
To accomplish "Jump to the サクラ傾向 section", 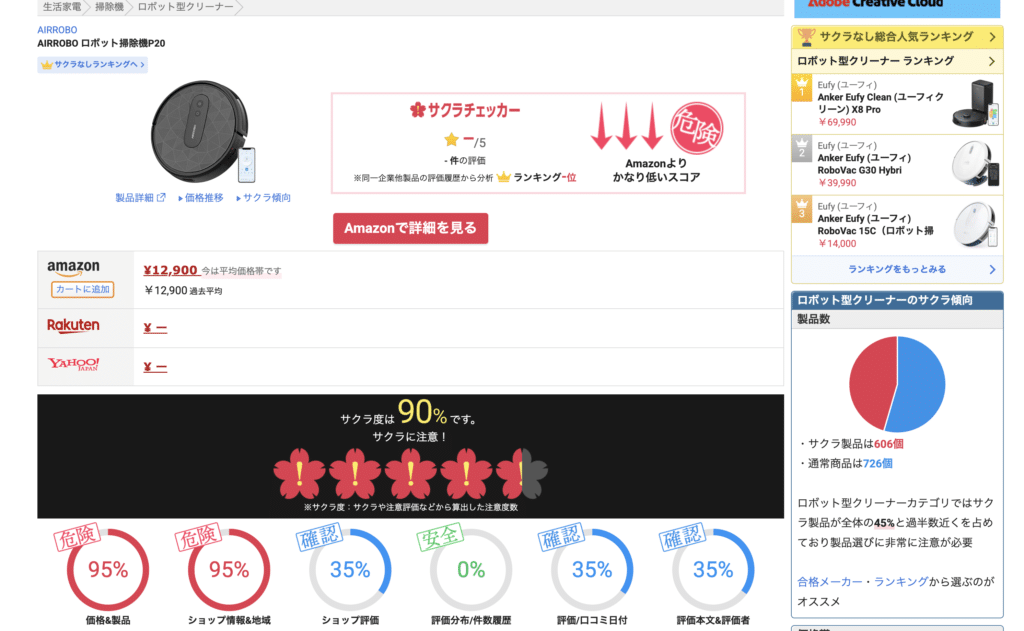I will click(x=266, y=198).
